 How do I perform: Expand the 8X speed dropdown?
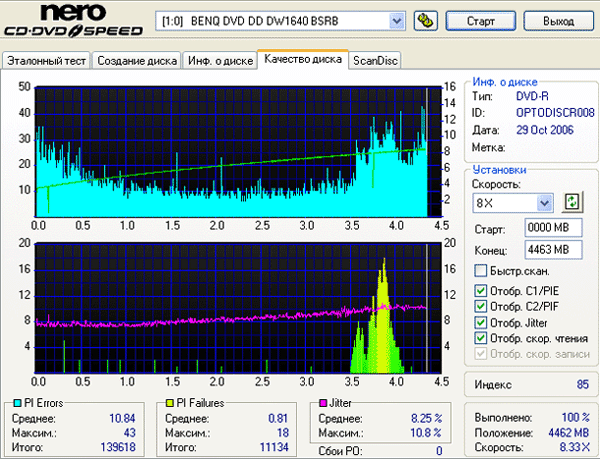544,203
